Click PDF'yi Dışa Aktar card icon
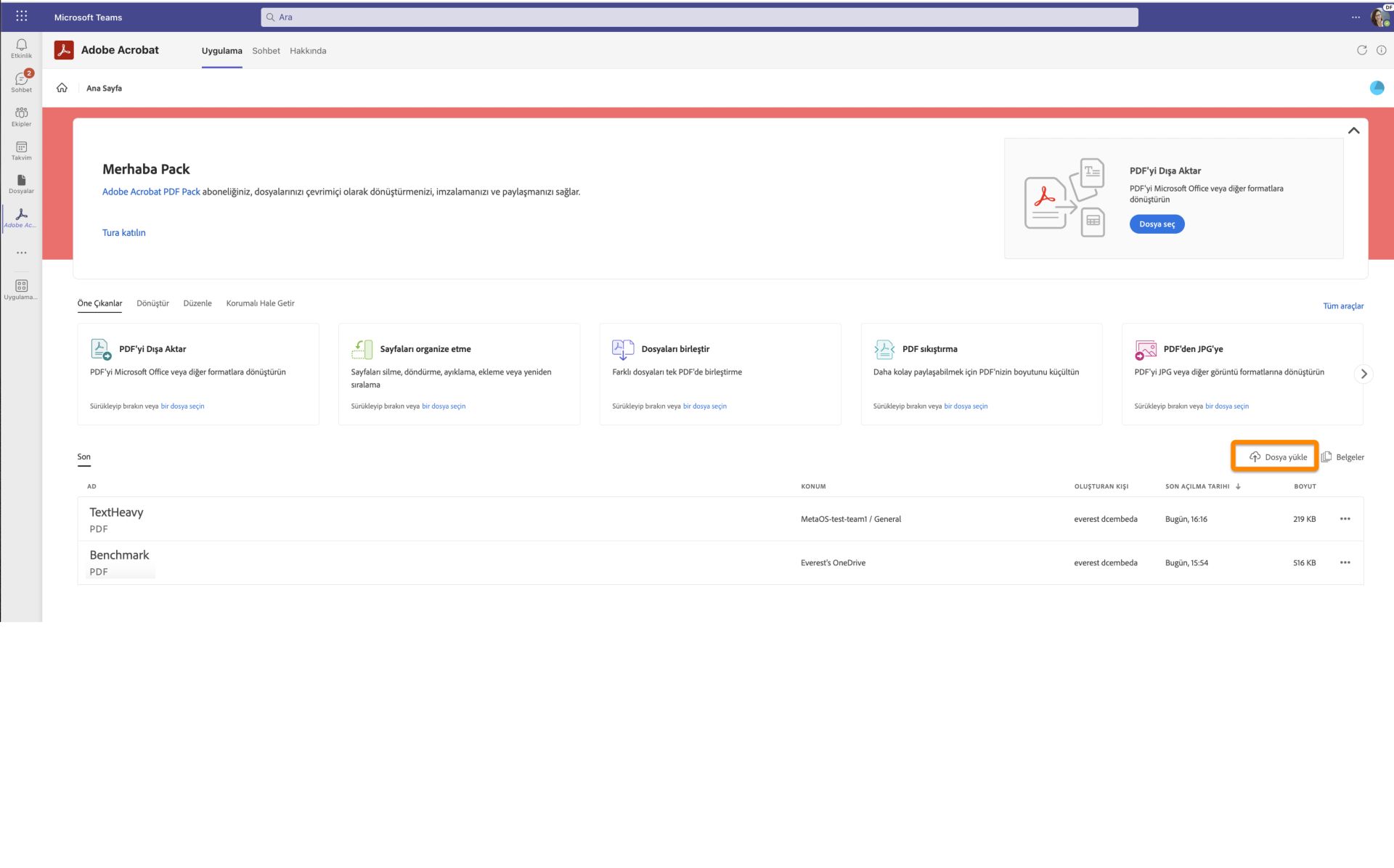 [100, 349]
